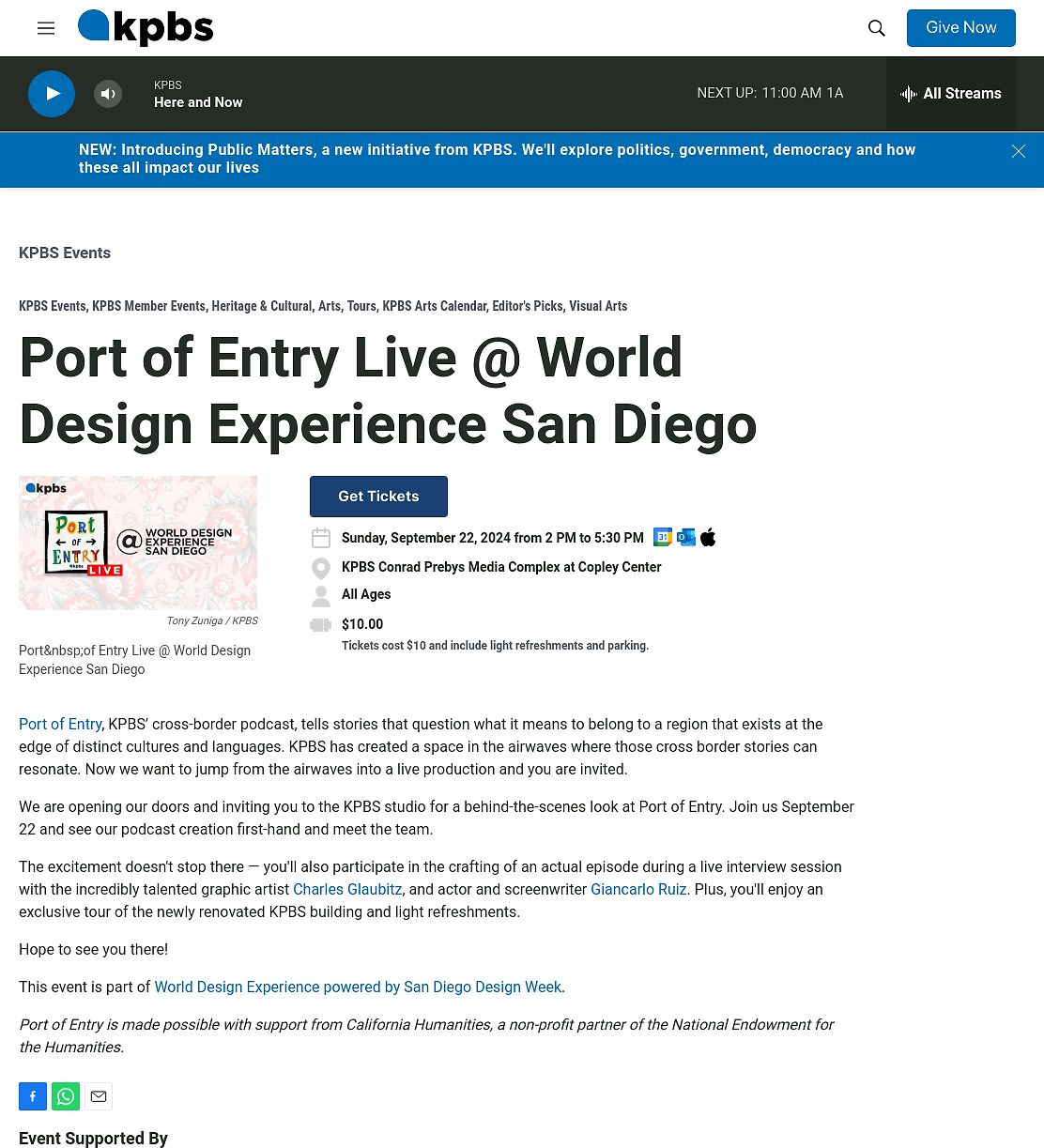Open the hamburger navigation menu
Viewport: 1044px width, 1148px height.
pos(46,28)
